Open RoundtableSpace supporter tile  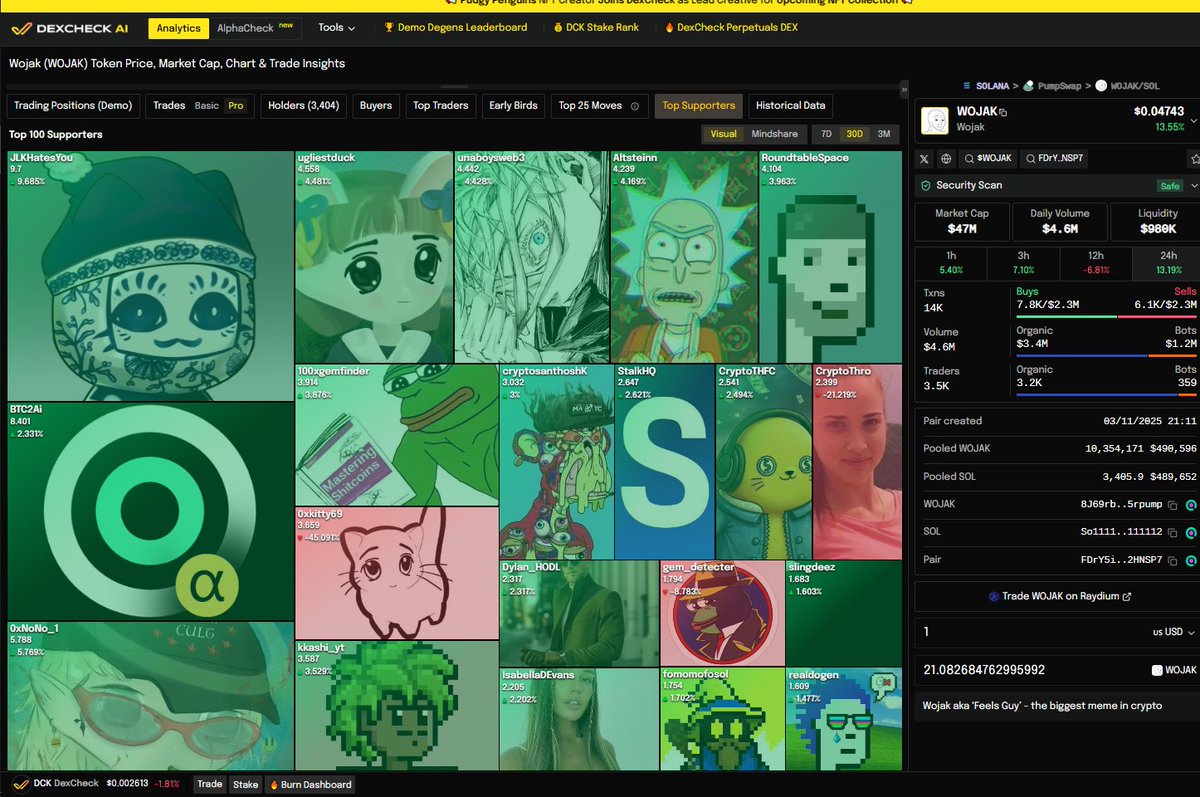pyautogui.click(x=831, y=257)
